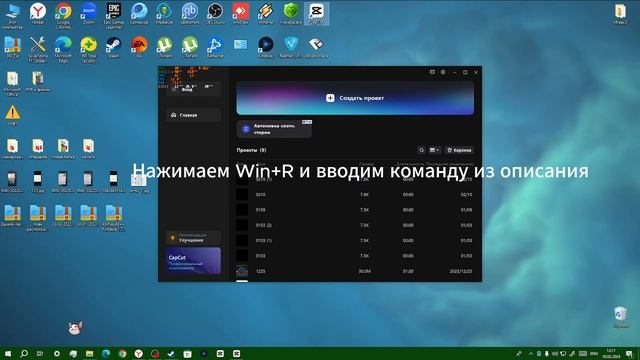
Task: Open the CapCut settings gear in title bar
Action: (443, 72)
